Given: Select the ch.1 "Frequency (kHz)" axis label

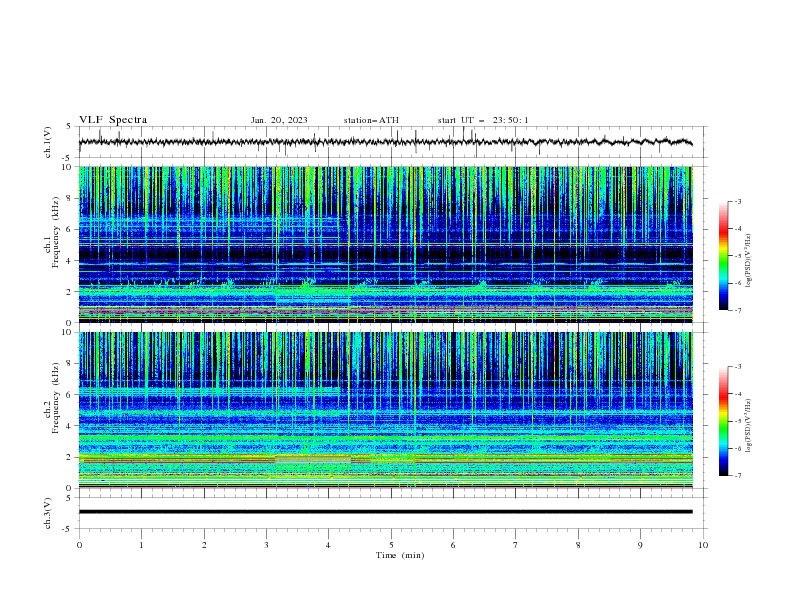Looking at the screenshot, I should [56, 231].
